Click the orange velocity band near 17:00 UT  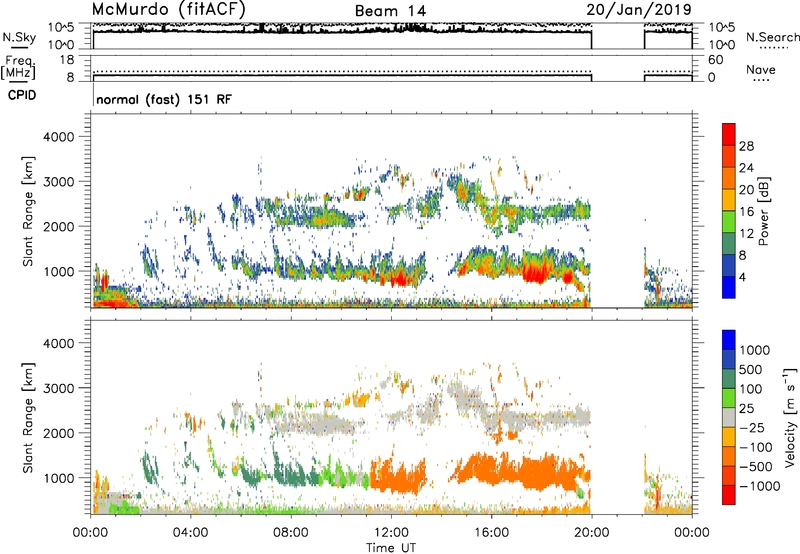click(515, 472)
